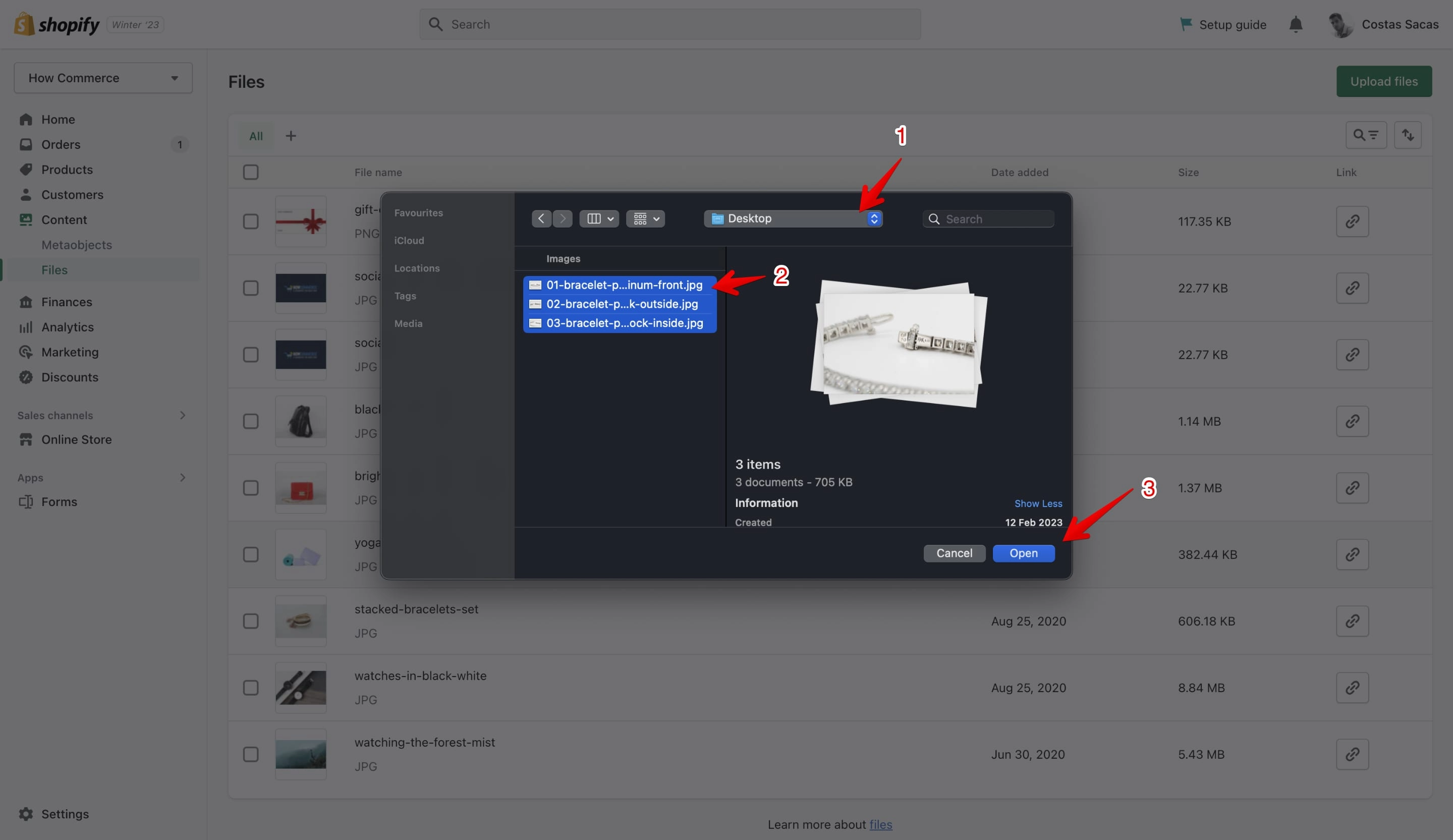Open Costas Sacas account menu

pos(1383,24)
